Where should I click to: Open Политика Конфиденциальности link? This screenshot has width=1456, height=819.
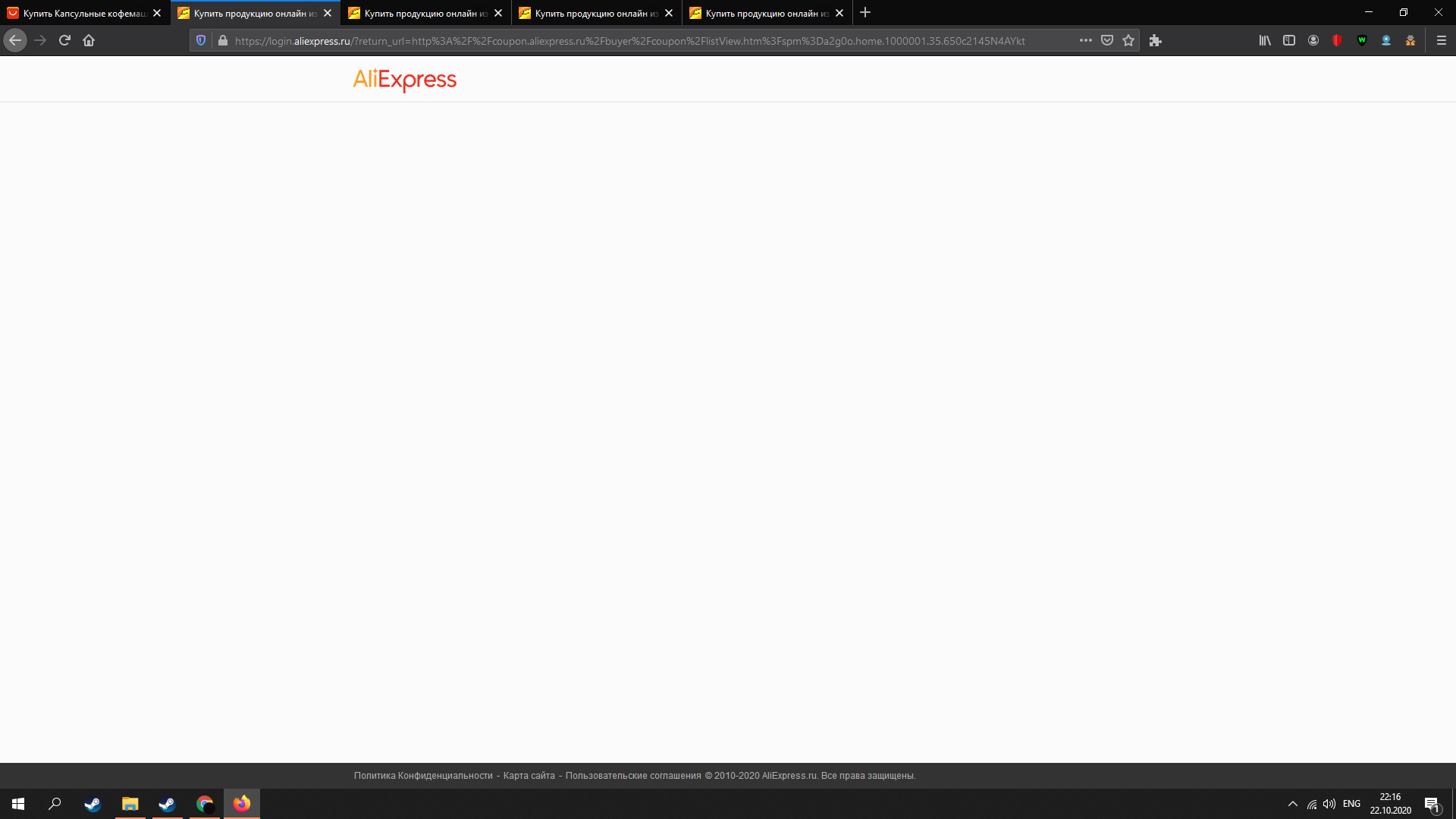423,776
